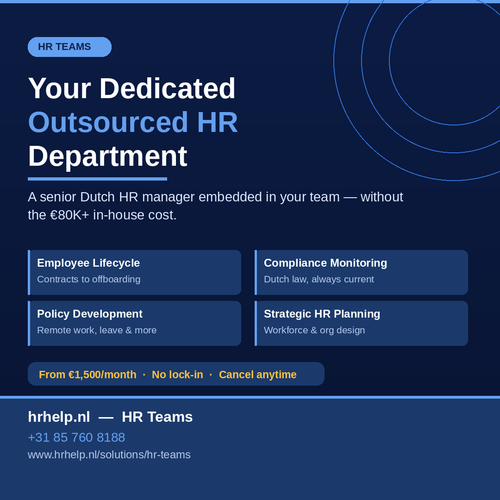The width and height of the screenshot is (500, 500).
Task: Click the HR TEAMS pill badge
Action: pyautogui.click(x=69, y=47)
